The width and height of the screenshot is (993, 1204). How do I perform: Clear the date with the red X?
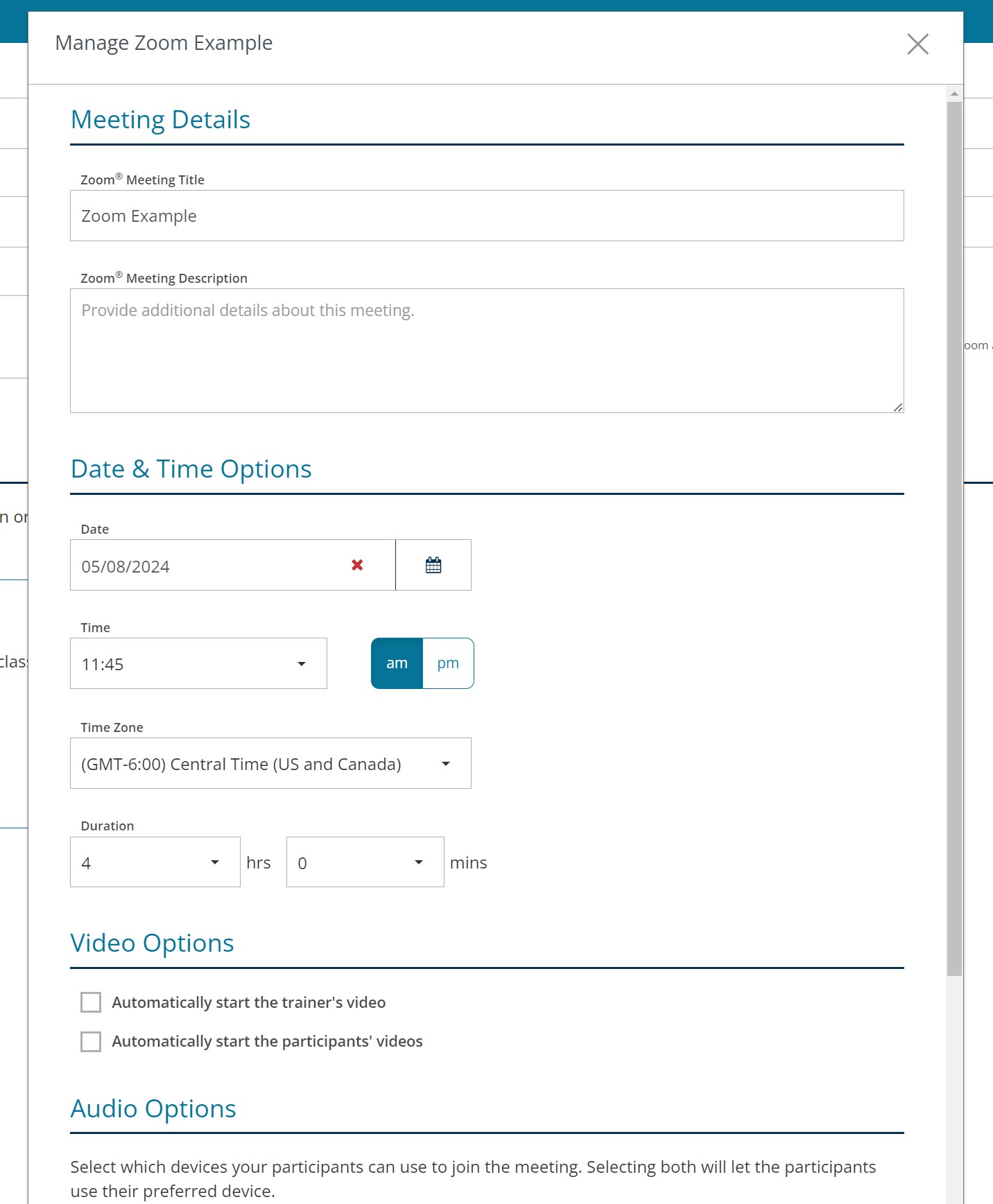[357, 565]
